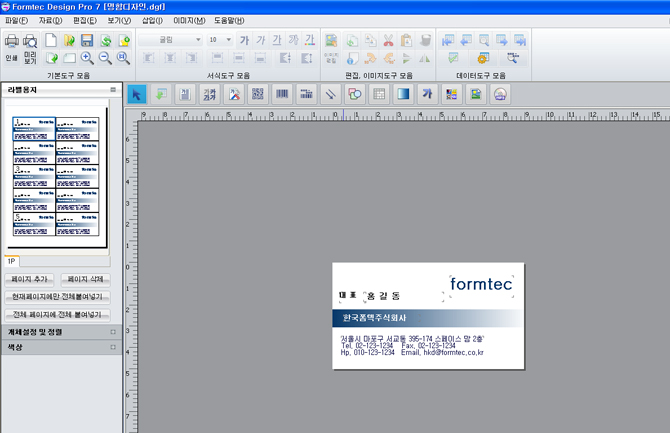The width and height of the screenshot is (670, 433).
Task: Click the green refresh arrows icon
Action: pos(106,40)
